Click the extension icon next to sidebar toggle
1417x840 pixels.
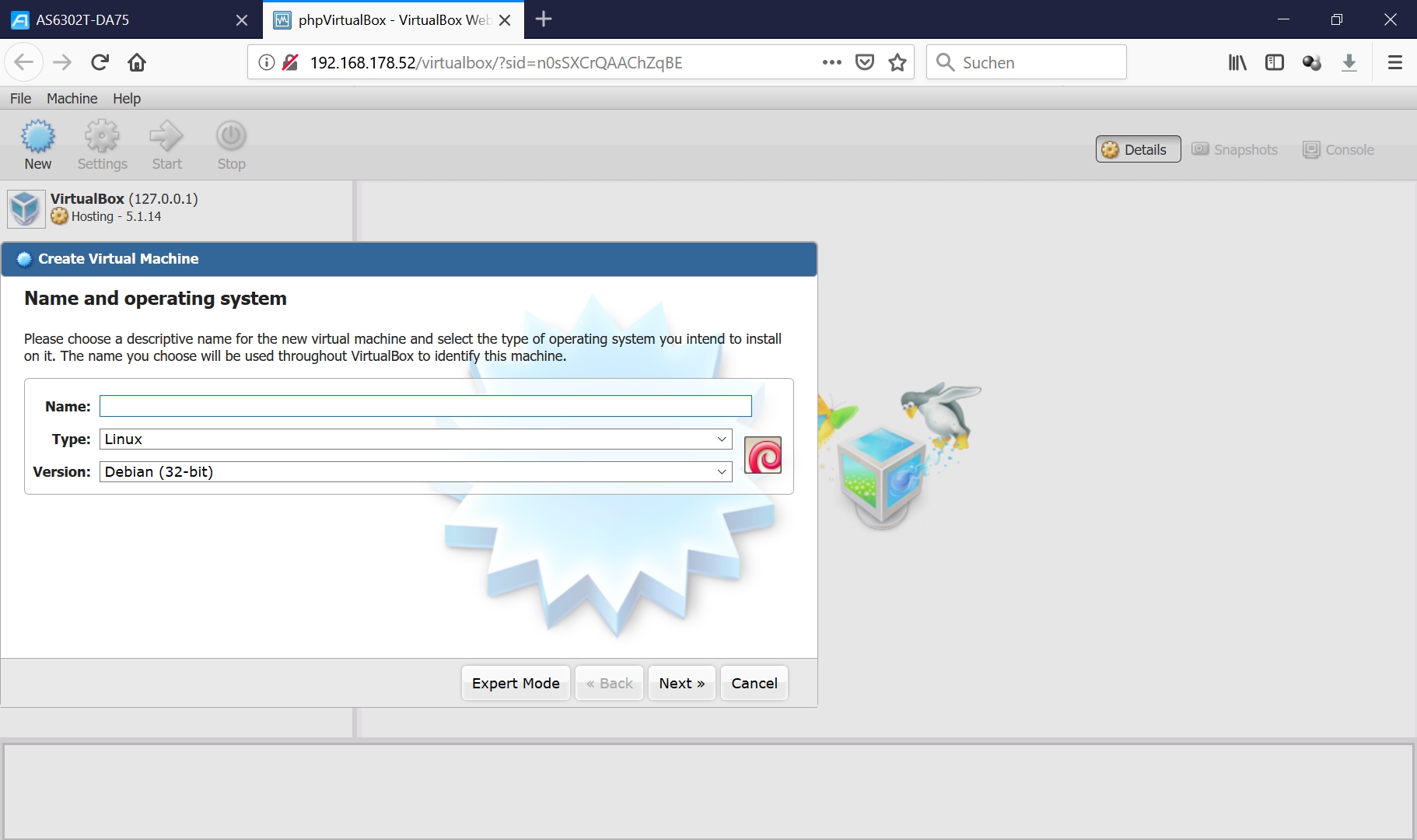[1312, 62]
